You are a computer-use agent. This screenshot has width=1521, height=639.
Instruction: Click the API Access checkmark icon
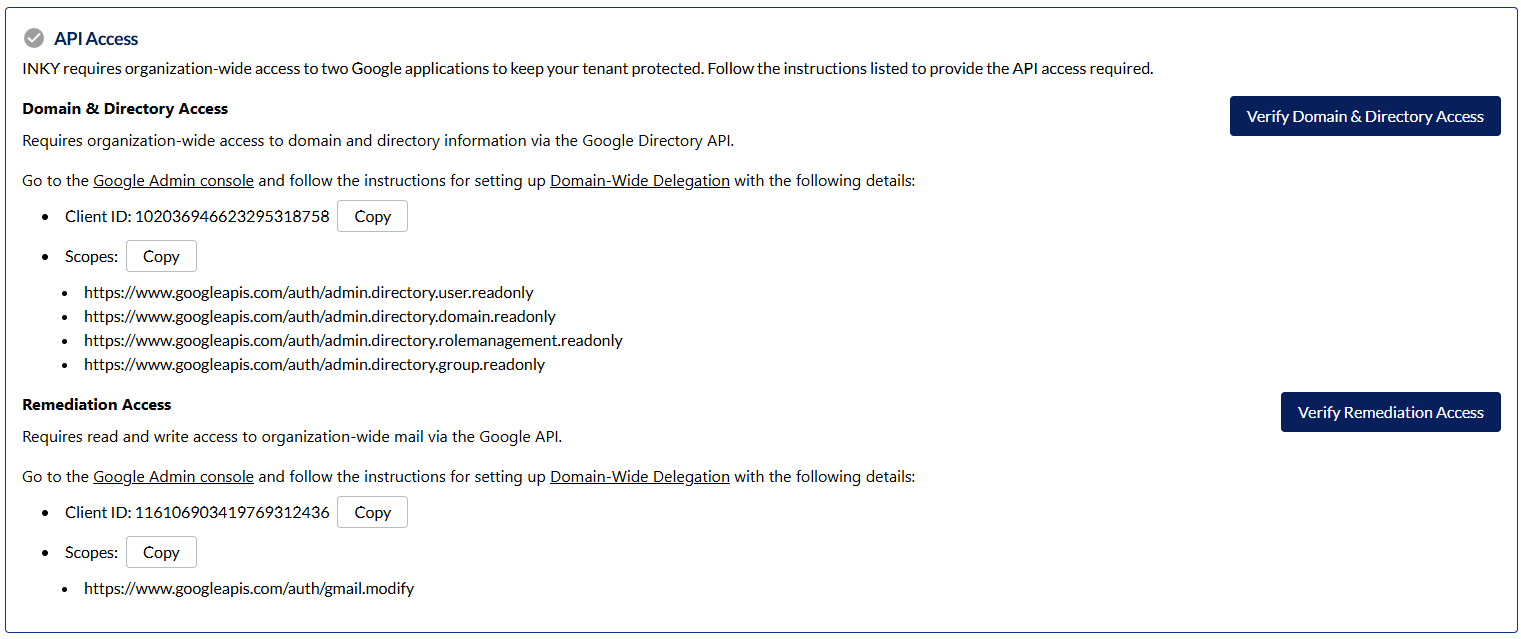pos(34,39)
